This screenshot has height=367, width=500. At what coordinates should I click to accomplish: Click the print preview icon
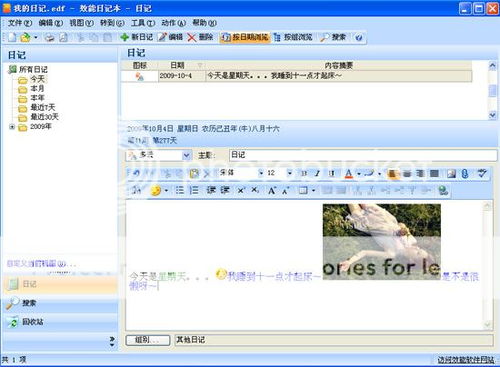point(64,37)
